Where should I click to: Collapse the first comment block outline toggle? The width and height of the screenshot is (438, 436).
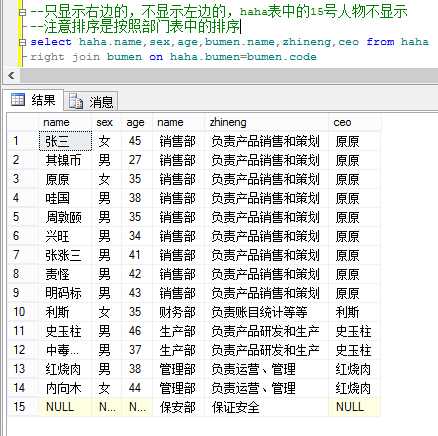[x=22, y=13]
